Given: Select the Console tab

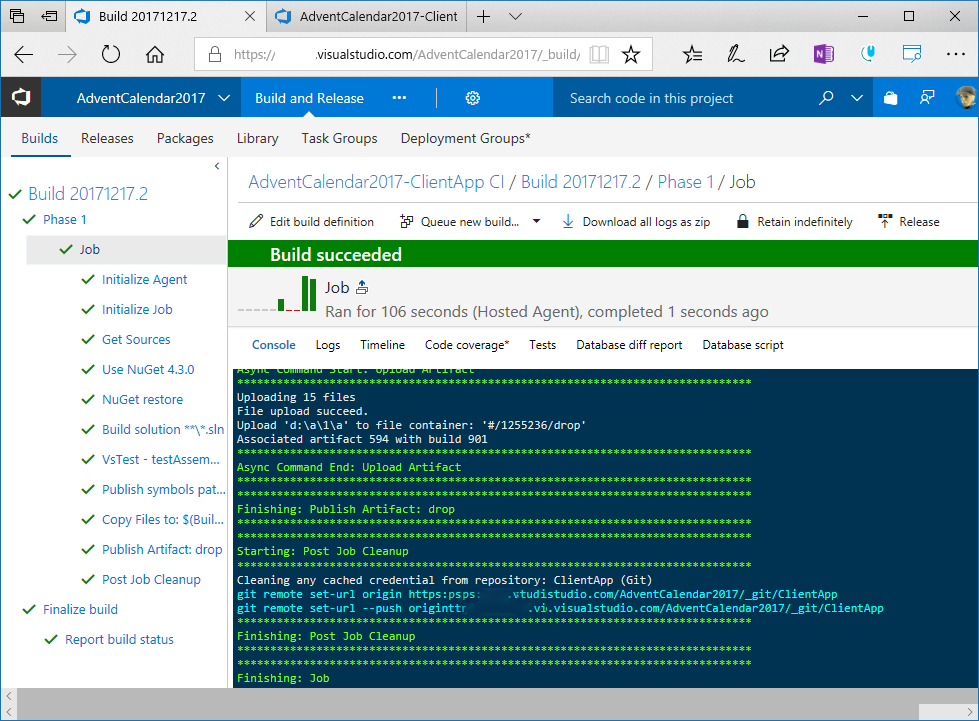Looking at the screenshot, I should coord(273,345).
